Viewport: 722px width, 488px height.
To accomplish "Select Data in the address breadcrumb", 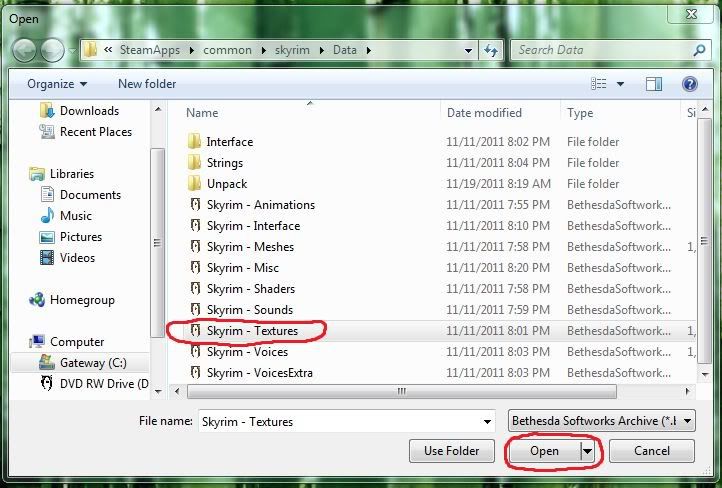I will pyautogui.click(x=345, y=50).
